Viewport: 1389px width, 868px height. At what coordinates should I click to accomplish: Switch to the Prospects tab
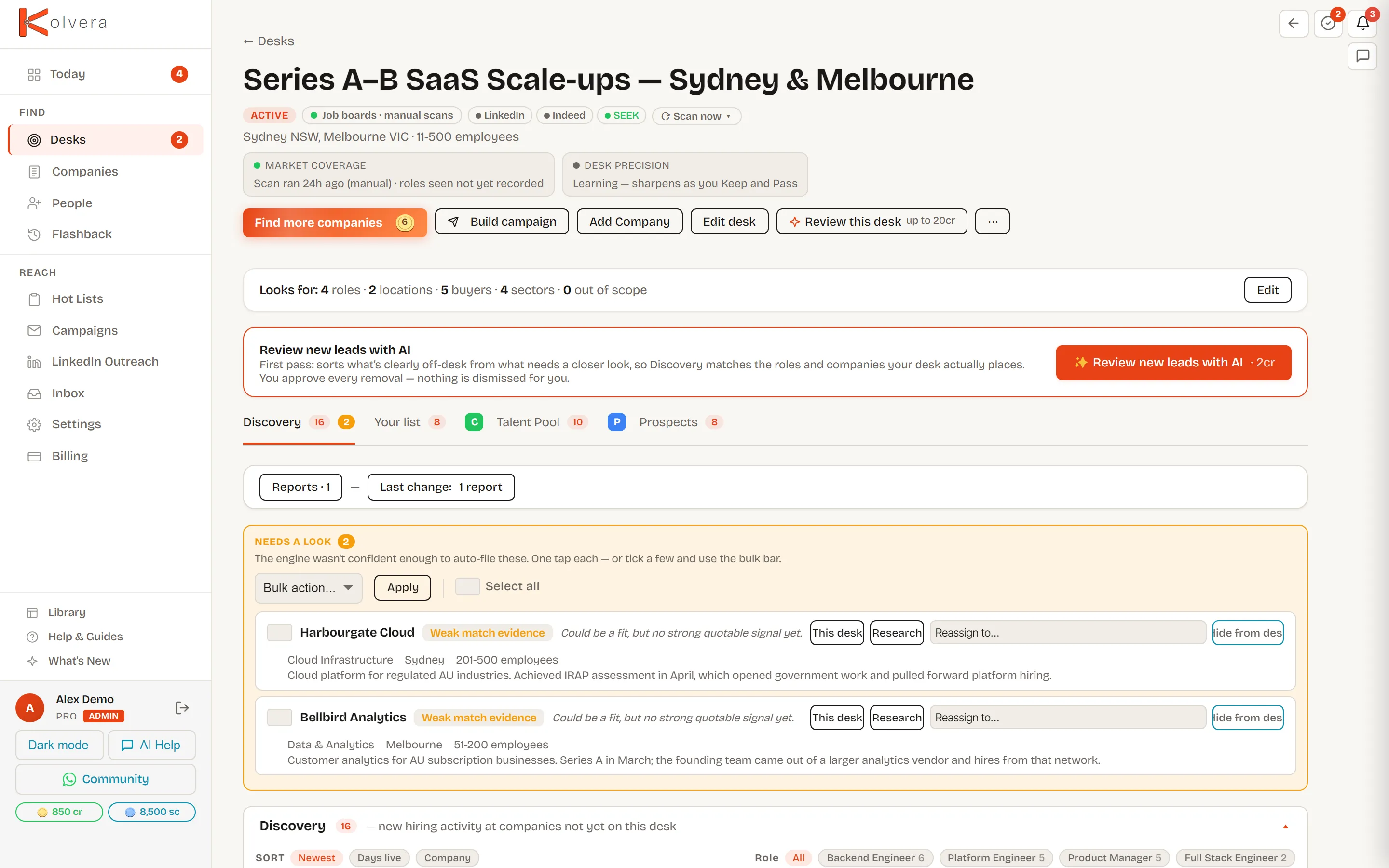(x=666, y=422)
